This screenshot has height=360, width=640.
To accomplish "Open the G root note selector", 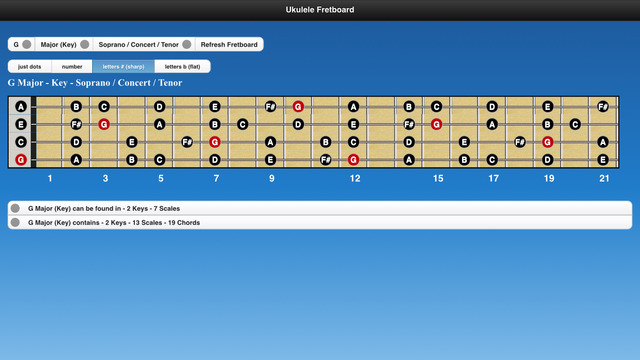I will (x=21, y=44).
